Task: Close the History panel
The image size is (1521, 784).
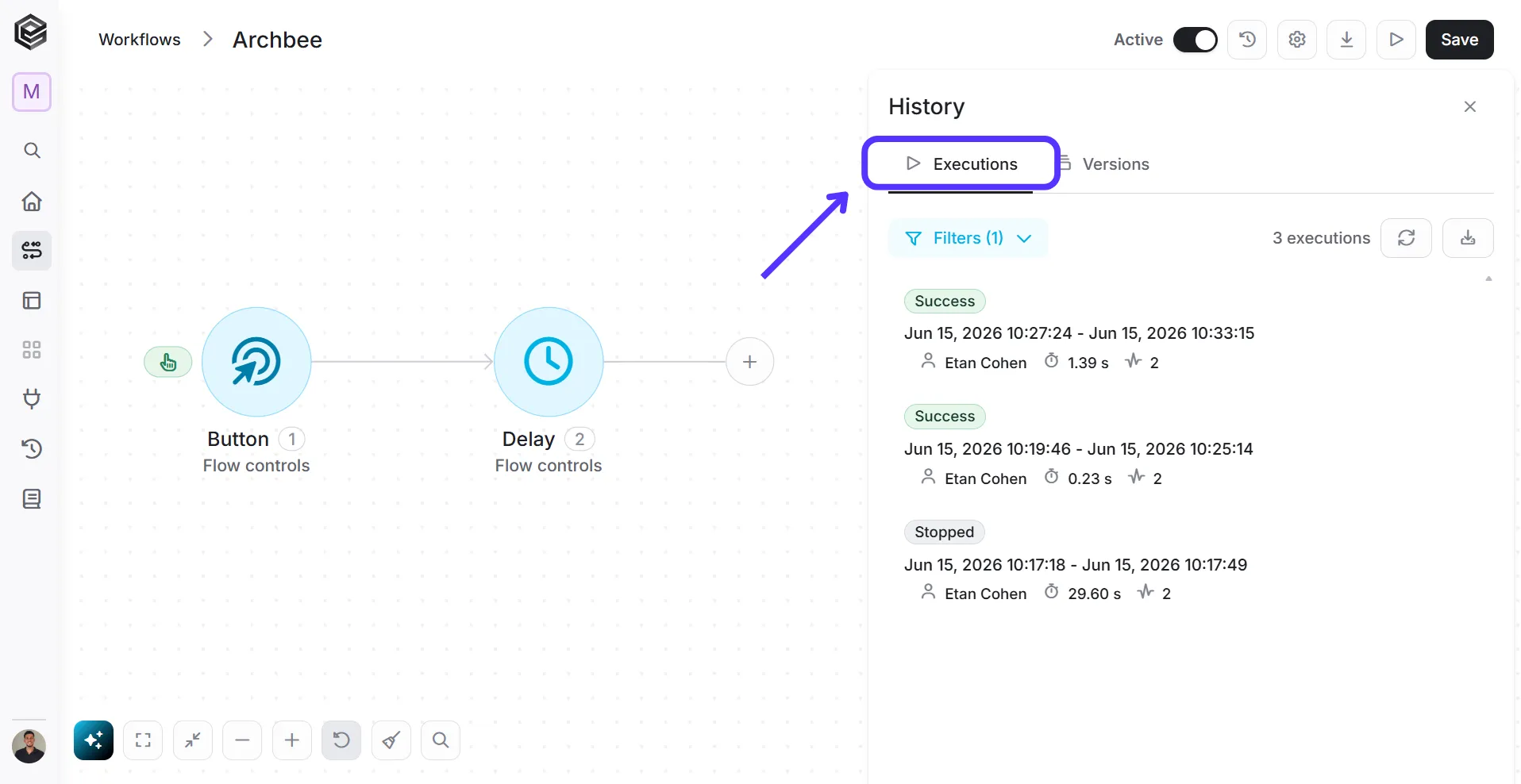Action: point(1470,106)
